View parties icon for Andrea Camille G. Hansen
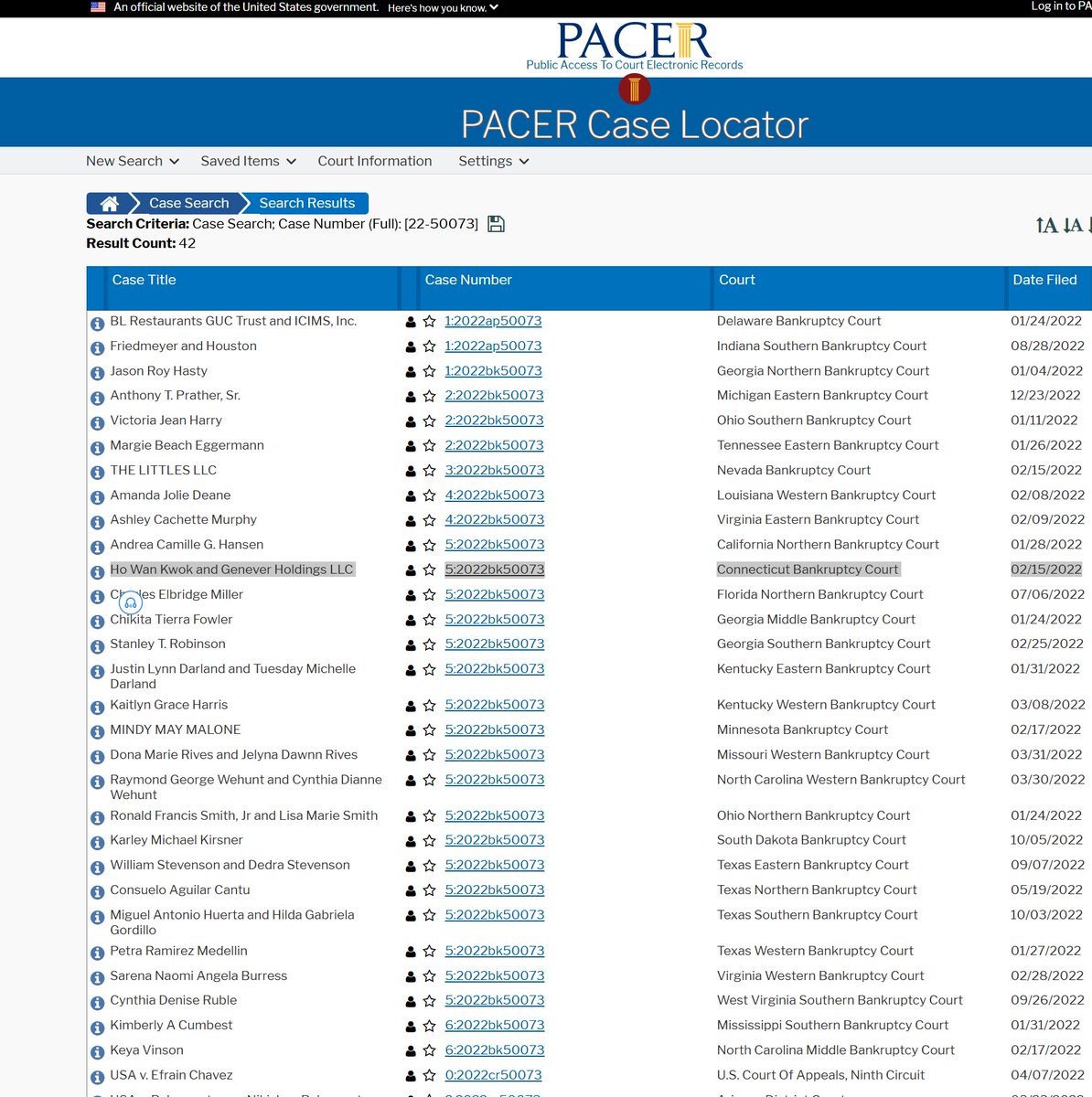The height and width of the screenshot is (1097, 1092). click(411, 546)
